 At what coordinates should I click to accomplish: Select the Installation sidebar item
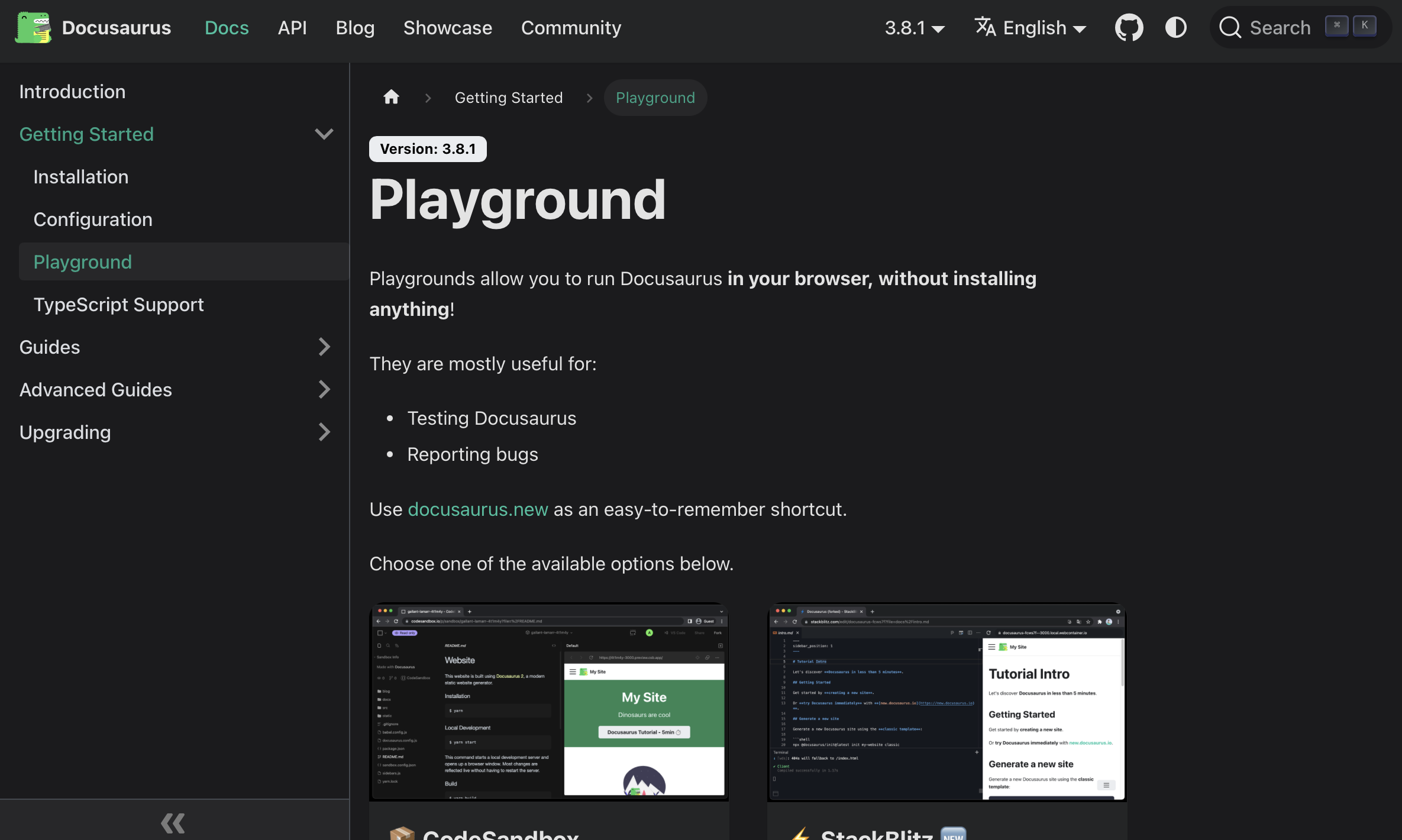(x=81, y=176)
